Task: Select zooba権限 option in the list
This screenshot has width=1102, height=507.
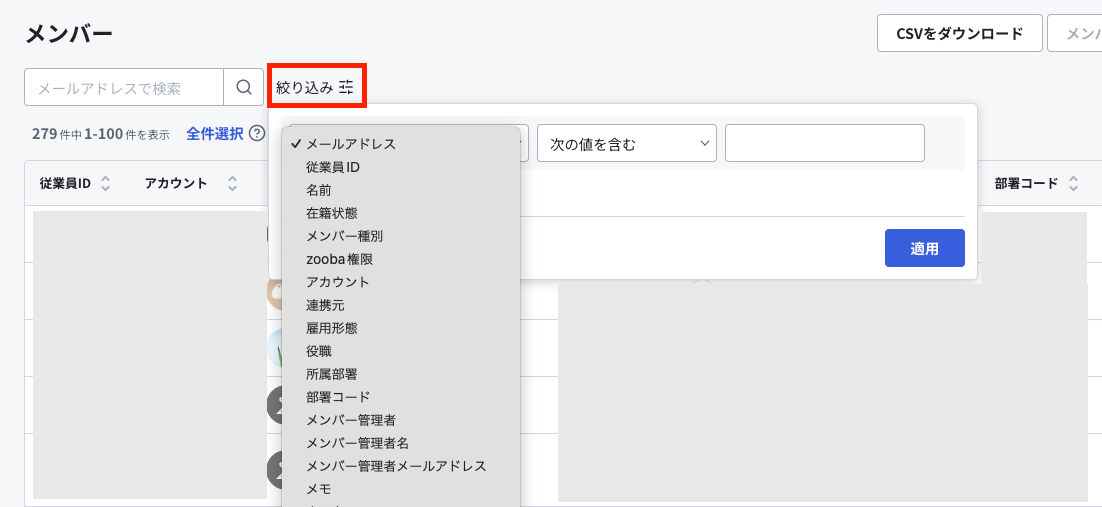Action: click(x=401, y=259)
